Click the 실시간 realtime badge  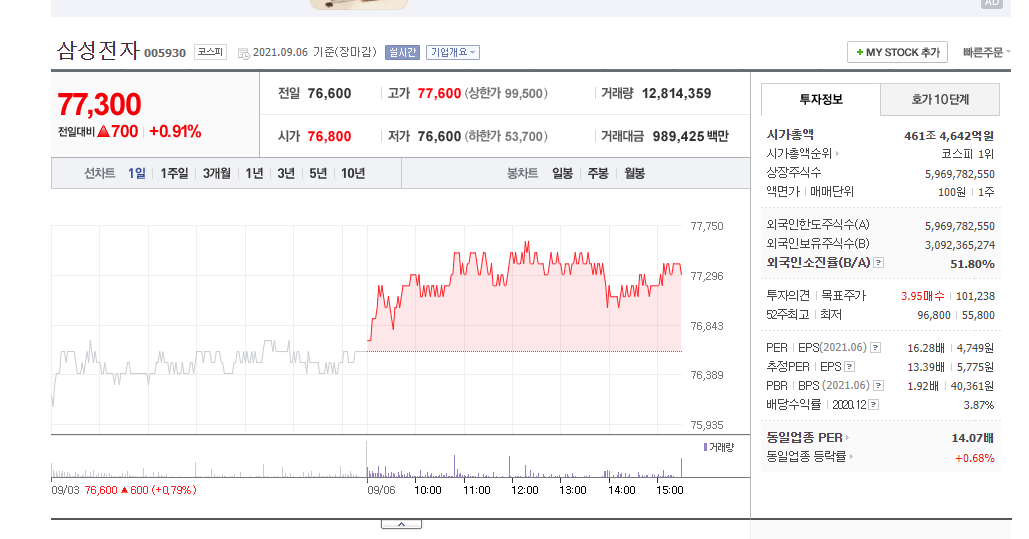402,53
